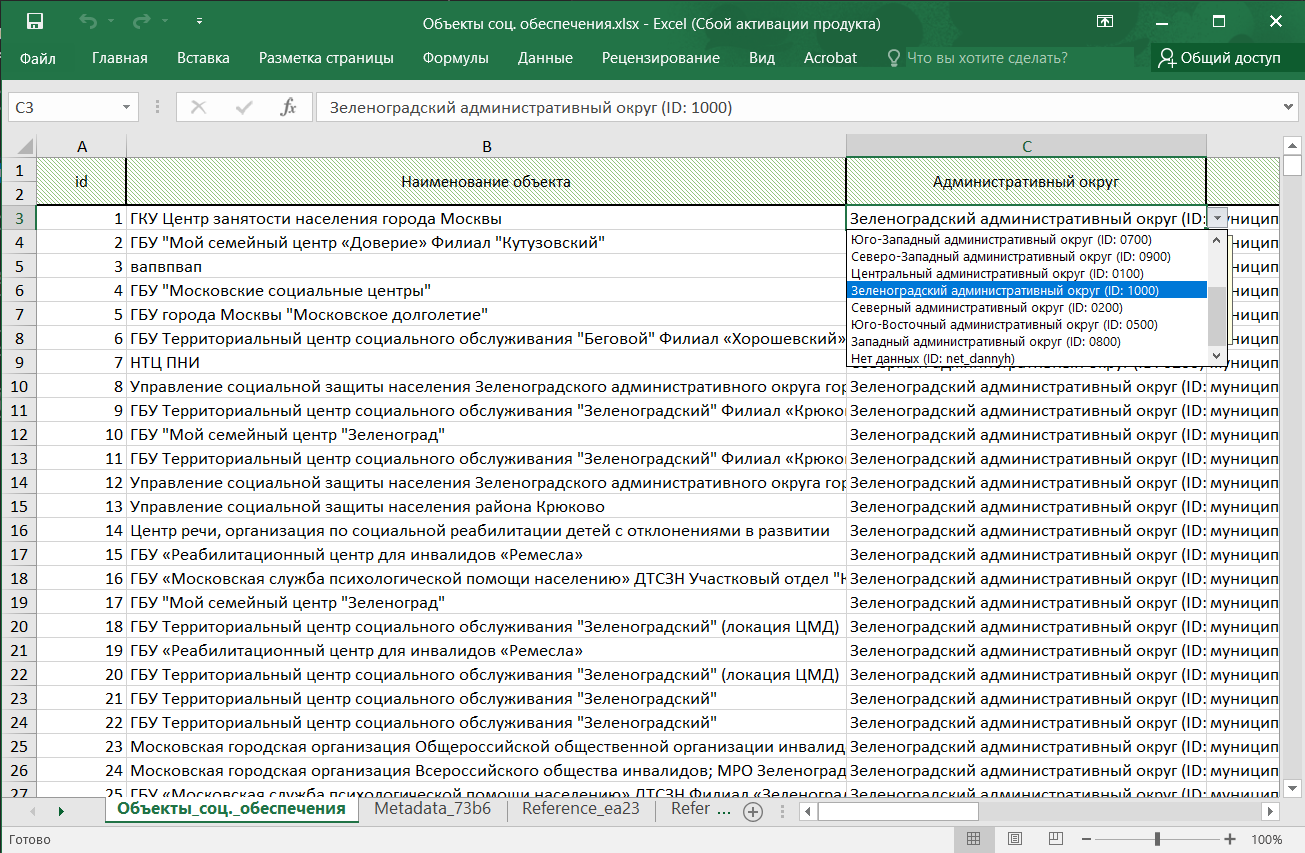Open the Формулы ribbon tab
Viewport: 1305px width, 853px height.
[455, 58]
